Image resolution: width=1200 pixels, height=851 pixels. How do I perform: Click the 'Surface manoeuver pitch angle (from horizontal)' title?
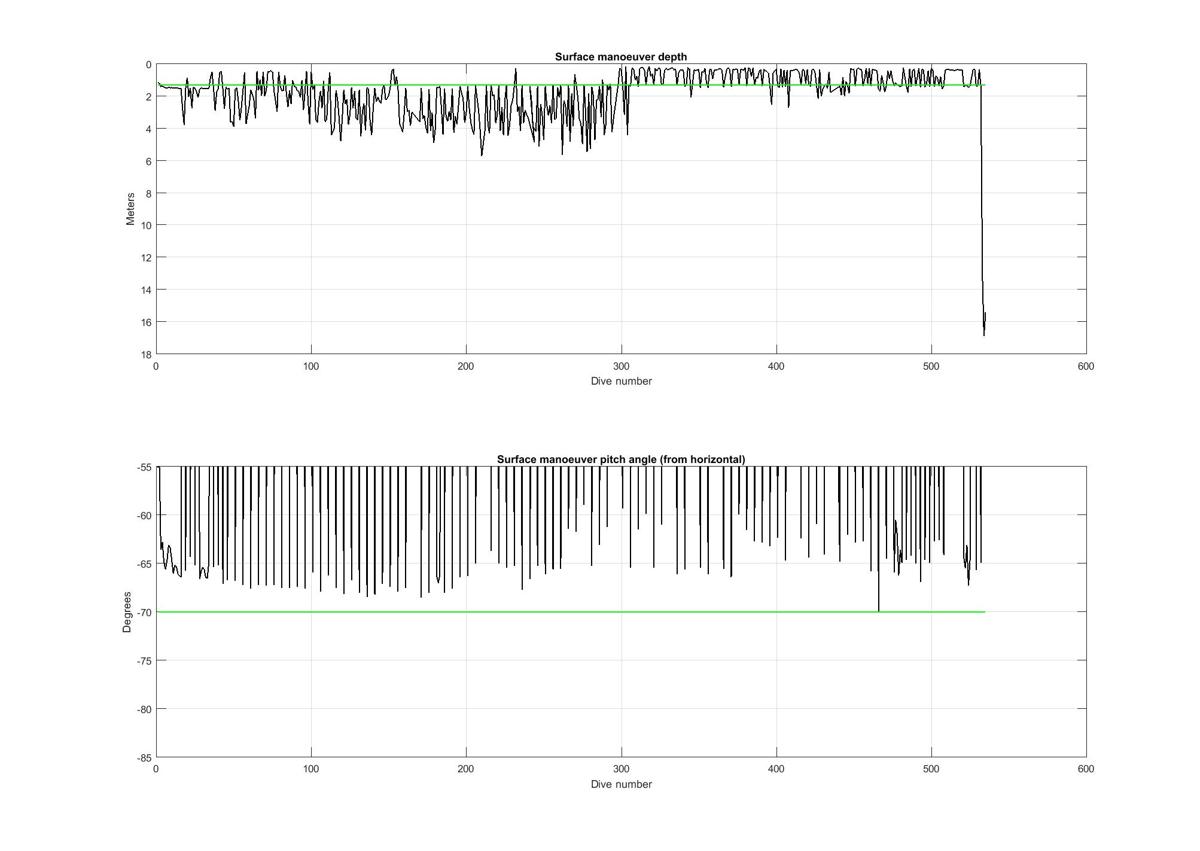pos(621,459)
